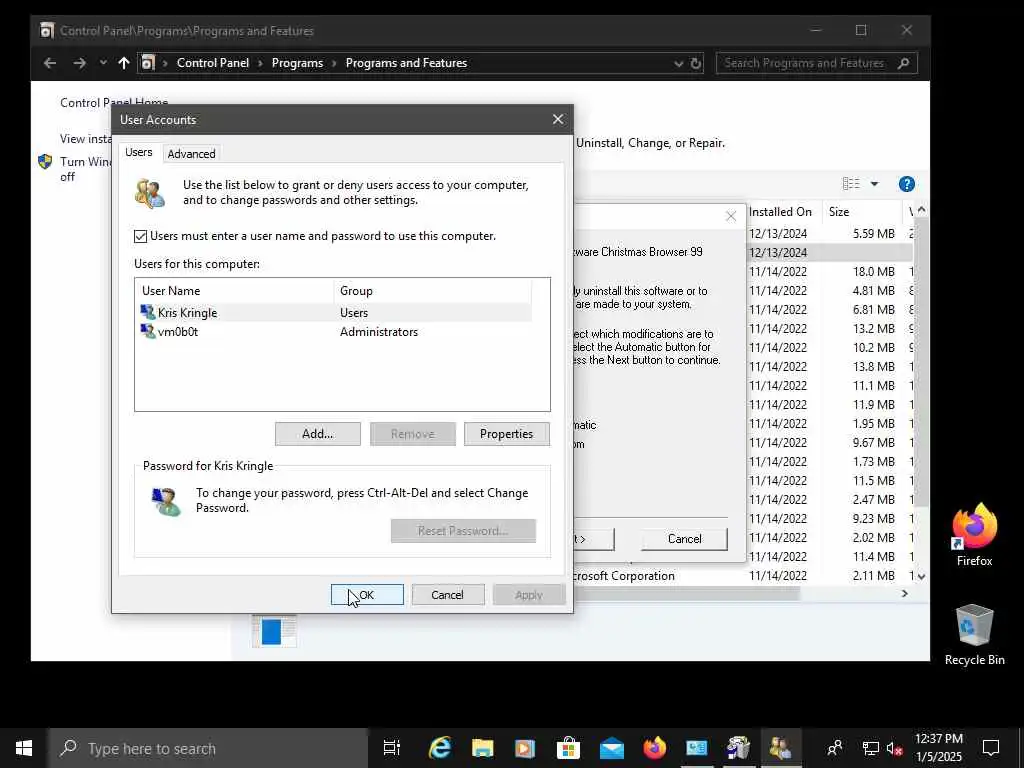Select the Kris Kringle user row
1024x768 pixels.
pos(335,313)
